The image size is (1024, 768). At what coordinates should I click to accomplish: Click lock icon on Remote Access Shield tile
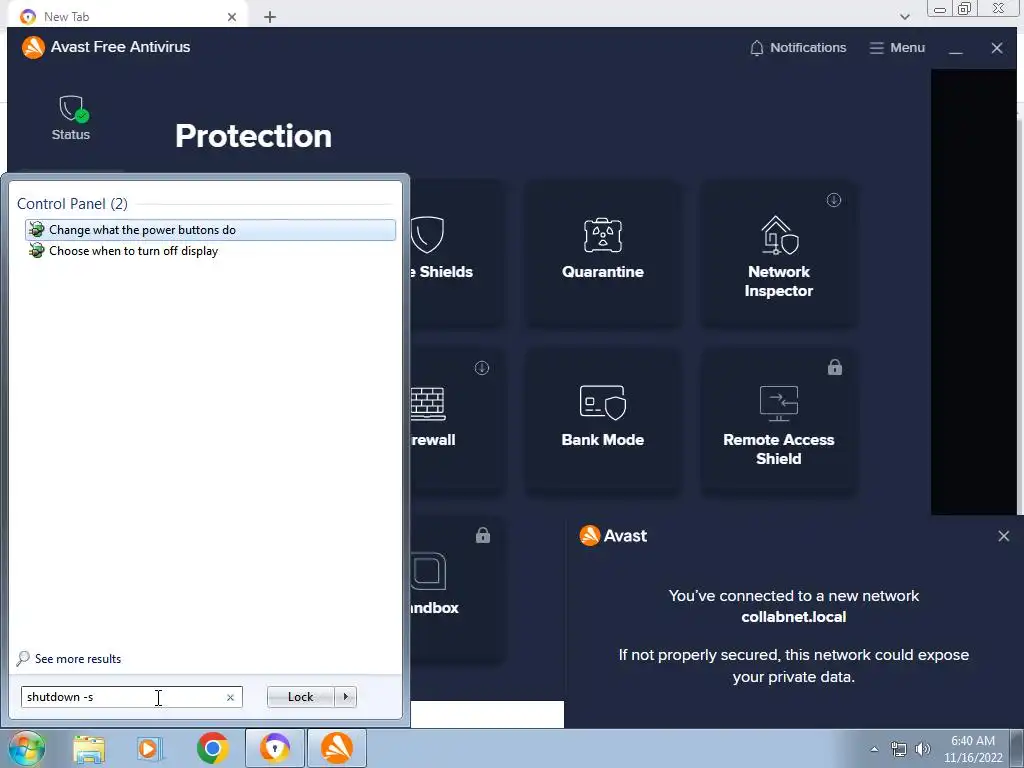[835, 367]
